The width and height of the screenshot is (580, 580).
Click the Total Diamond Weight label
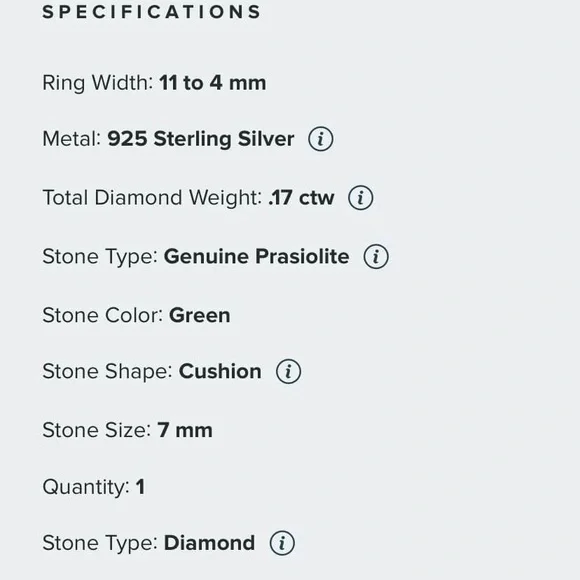coord(152,198)
